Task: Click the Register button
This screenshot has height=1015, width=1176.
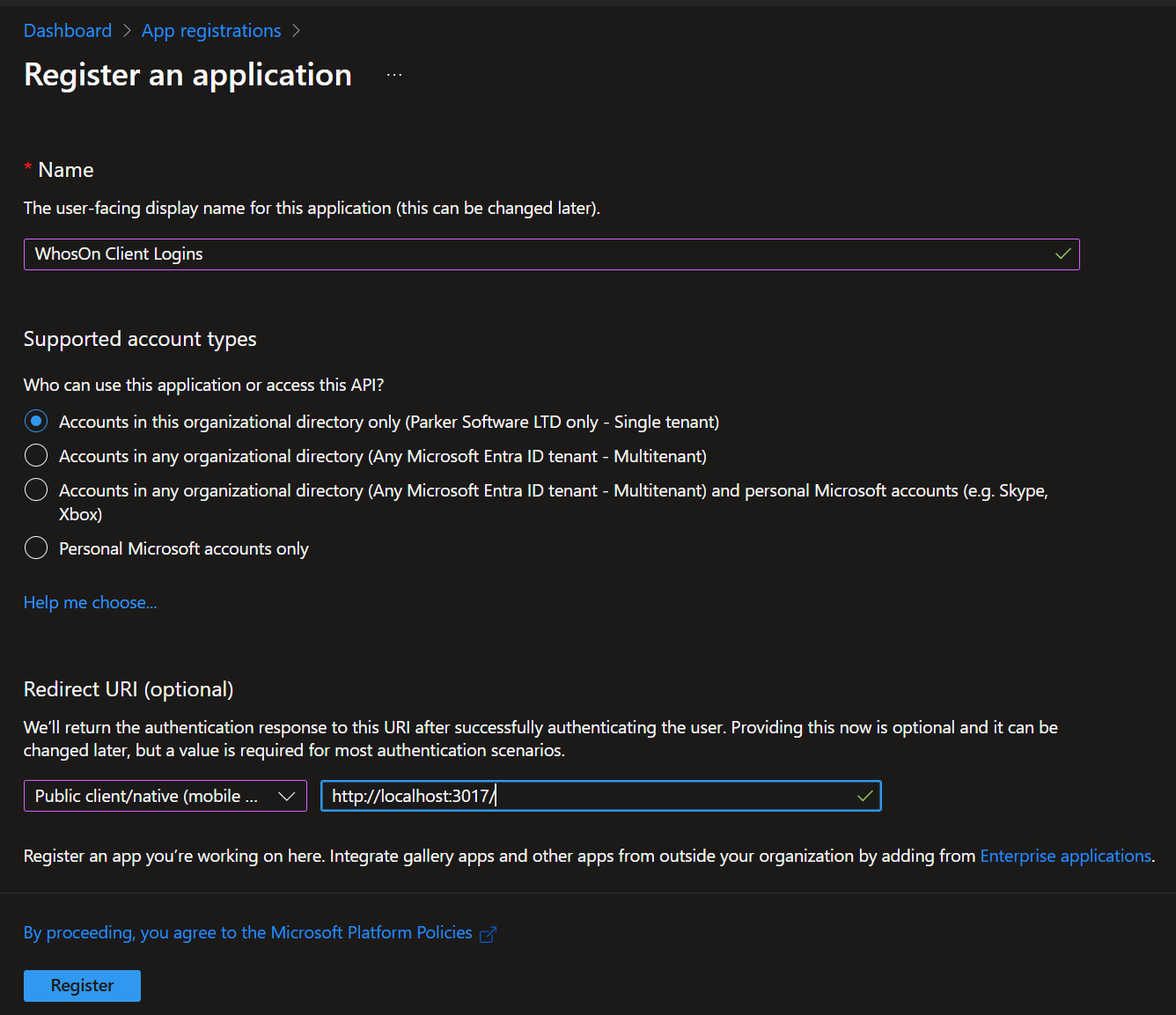Action: click(82, 986)
